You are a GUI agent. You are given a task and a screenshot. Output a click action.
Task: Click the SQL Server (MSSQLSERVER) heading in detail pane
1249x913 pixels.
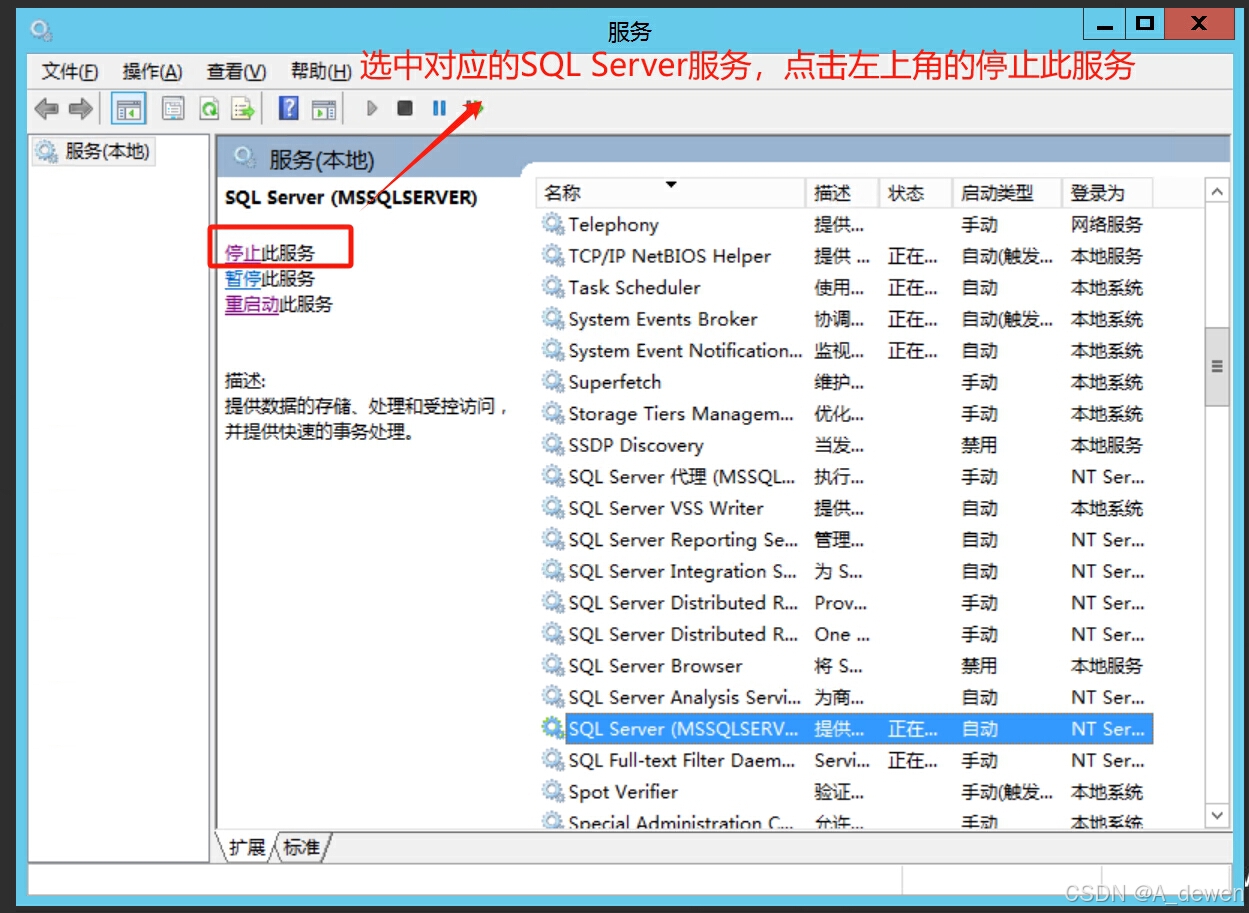coord(351,197)
